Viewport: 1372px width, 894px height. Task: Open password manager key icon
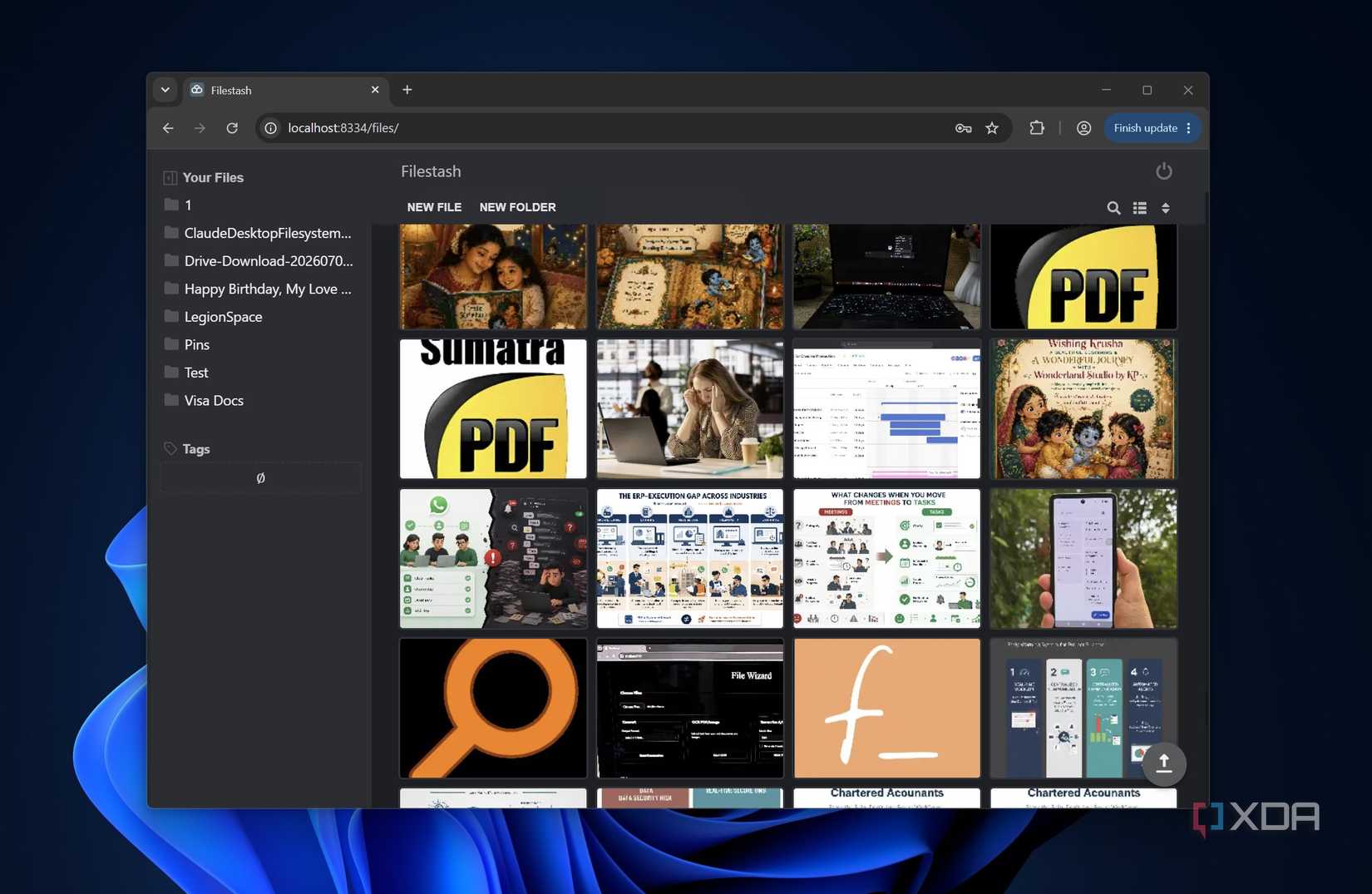pos(963,128)
